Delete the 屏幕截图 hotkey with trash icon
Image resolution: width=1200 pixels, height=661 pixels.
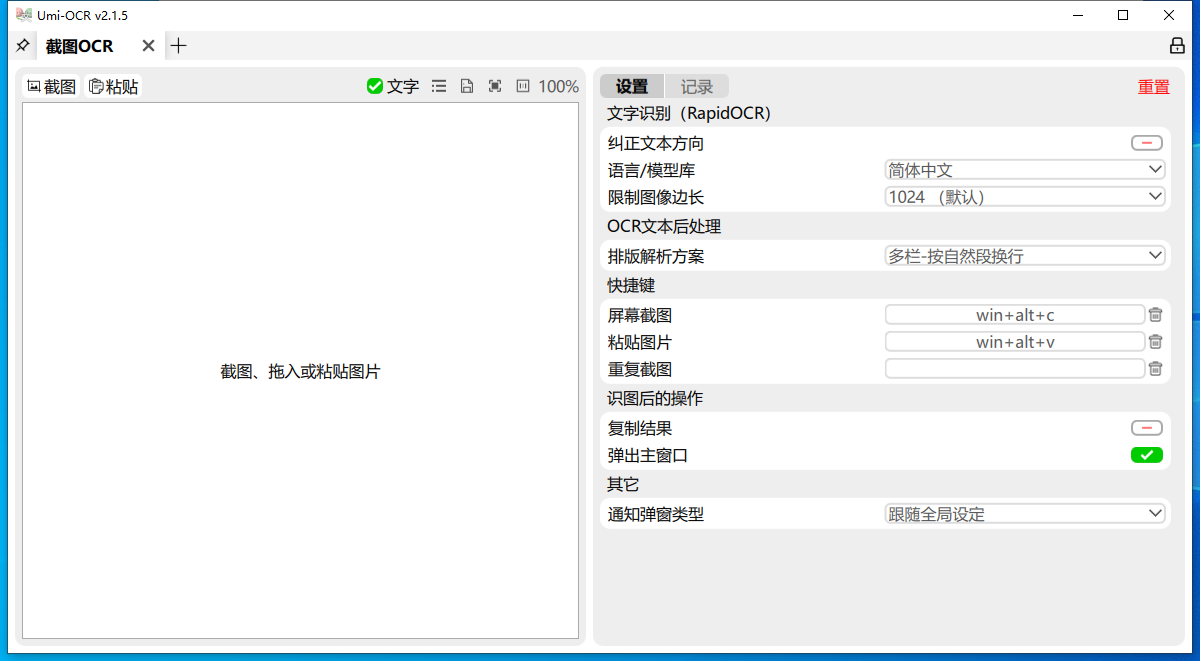[1156, 315]
